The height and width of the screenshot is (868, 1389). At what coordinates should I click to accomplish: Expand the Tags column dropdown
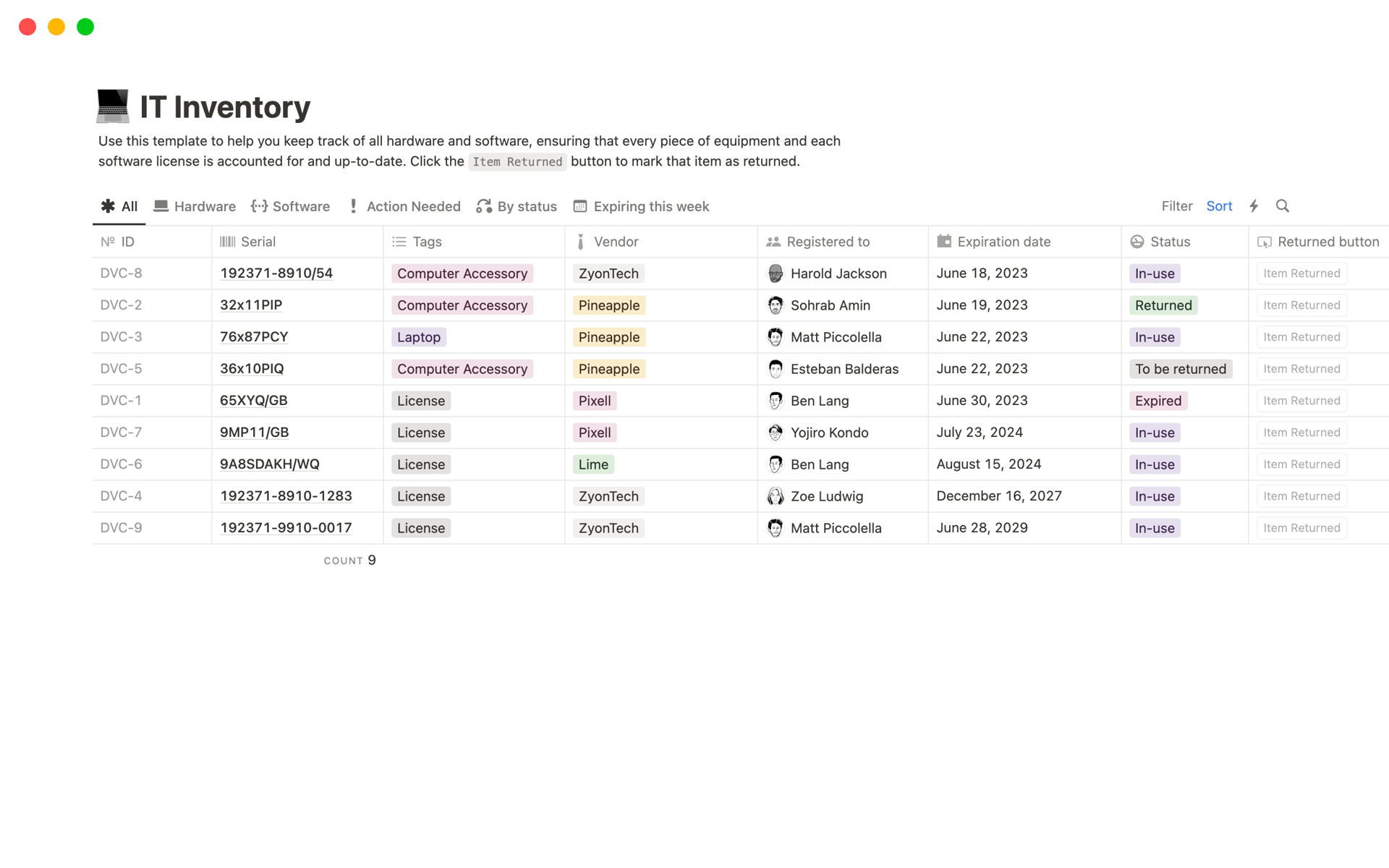click(x=426, y=241)
